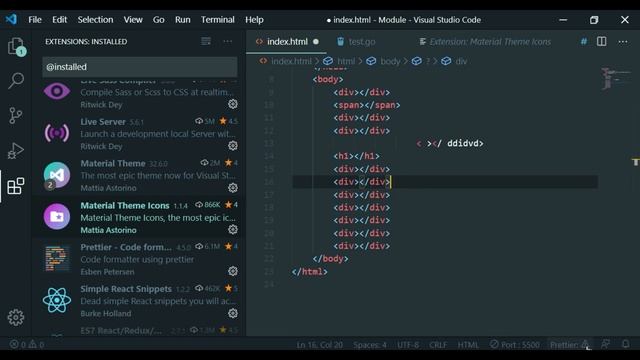Click the Live Sass Compiler eye icon
Image resolution: width=640 pixels, height=360 pixels.
point(57,91)
